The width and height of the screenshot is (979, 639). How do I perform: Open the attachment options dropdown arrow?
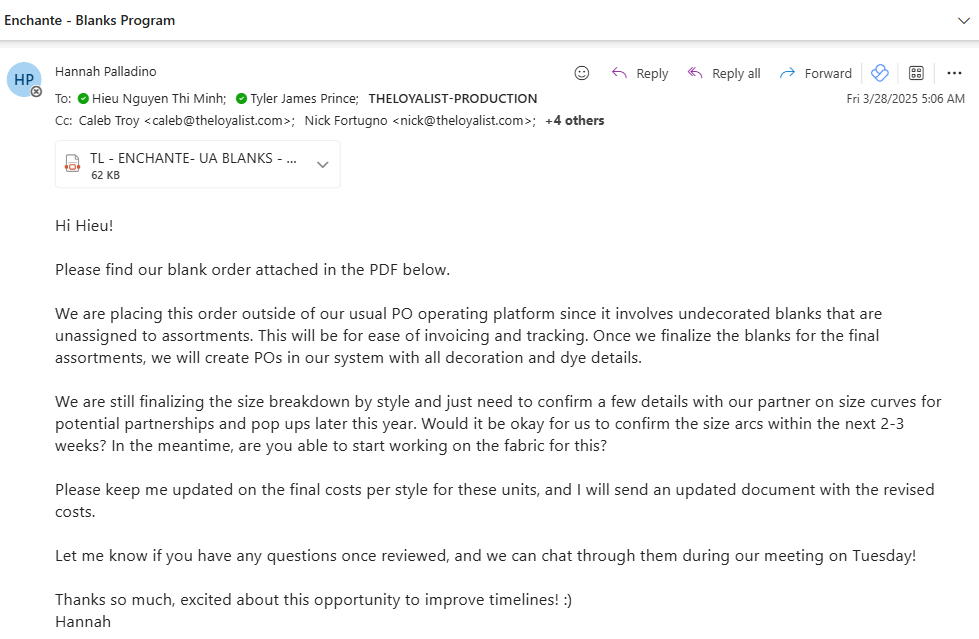[322, 165]
